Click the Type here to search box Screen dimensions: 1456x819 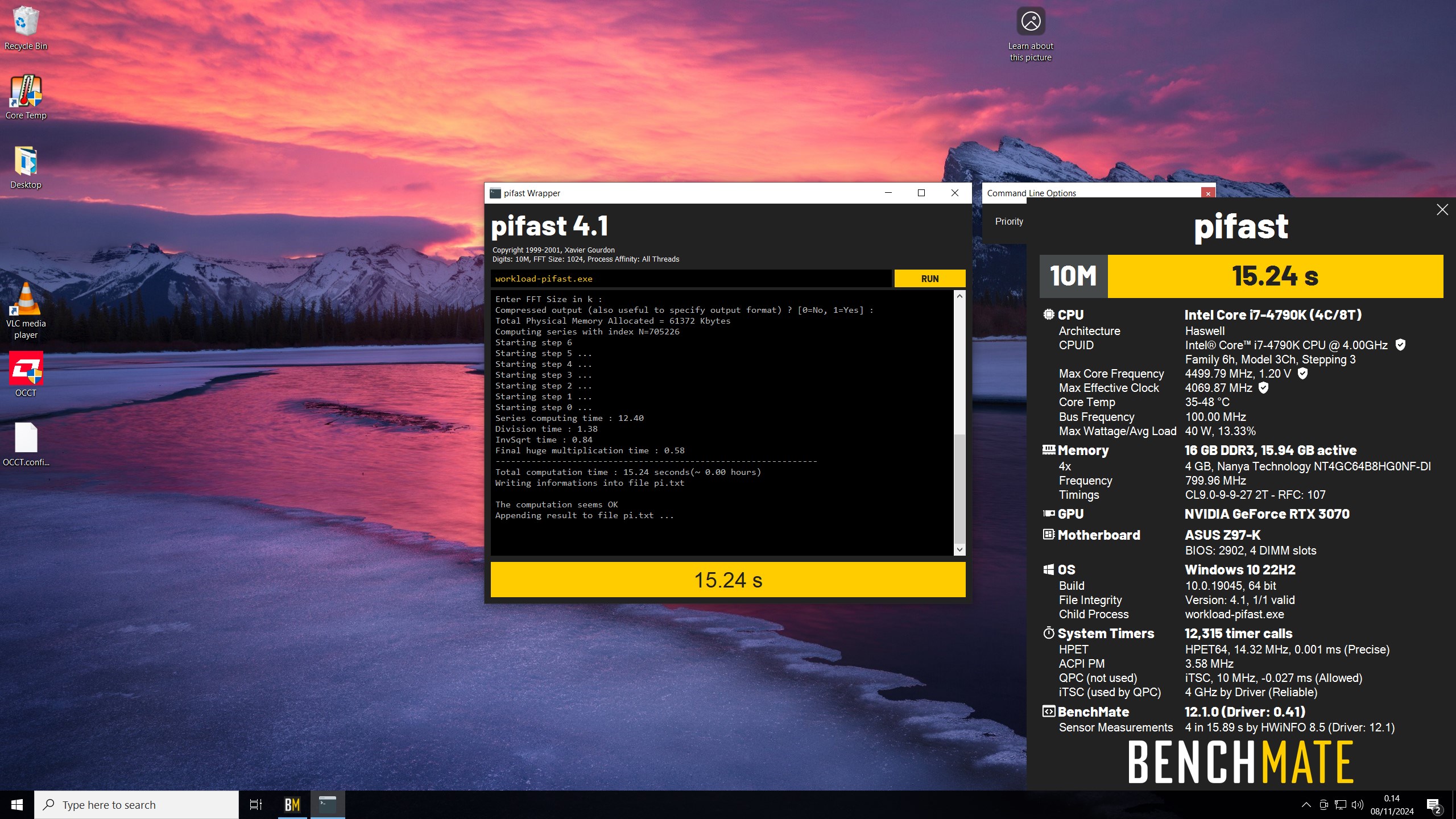[136, 805]
